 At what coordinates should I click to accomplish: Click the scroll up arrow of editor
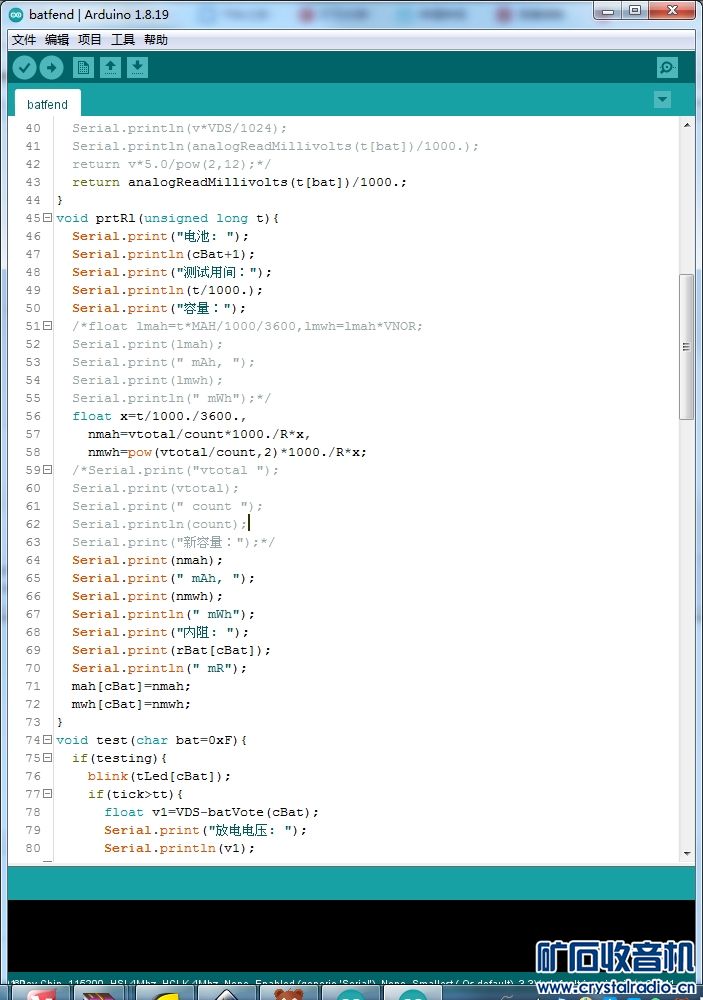(x=686, y=125)
